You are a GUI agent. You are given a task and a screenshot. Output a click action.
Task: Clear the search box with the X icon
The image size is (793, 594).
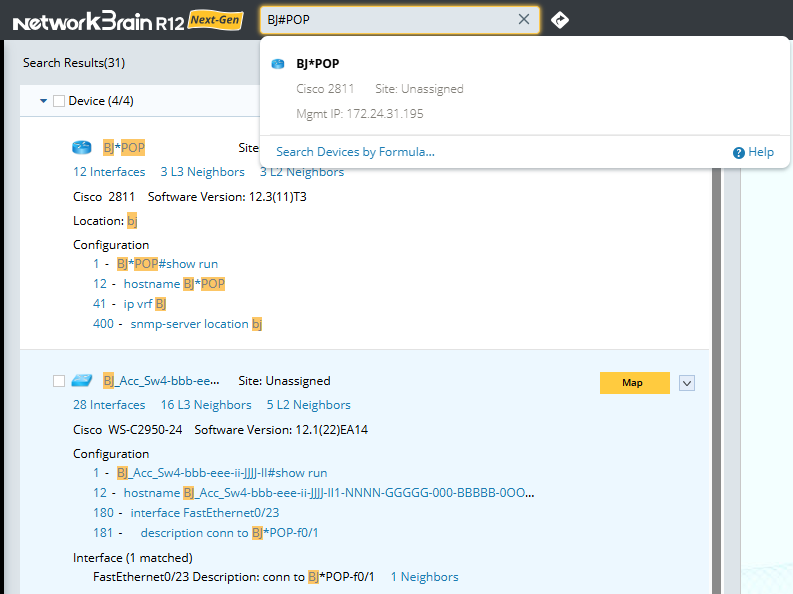524,20
